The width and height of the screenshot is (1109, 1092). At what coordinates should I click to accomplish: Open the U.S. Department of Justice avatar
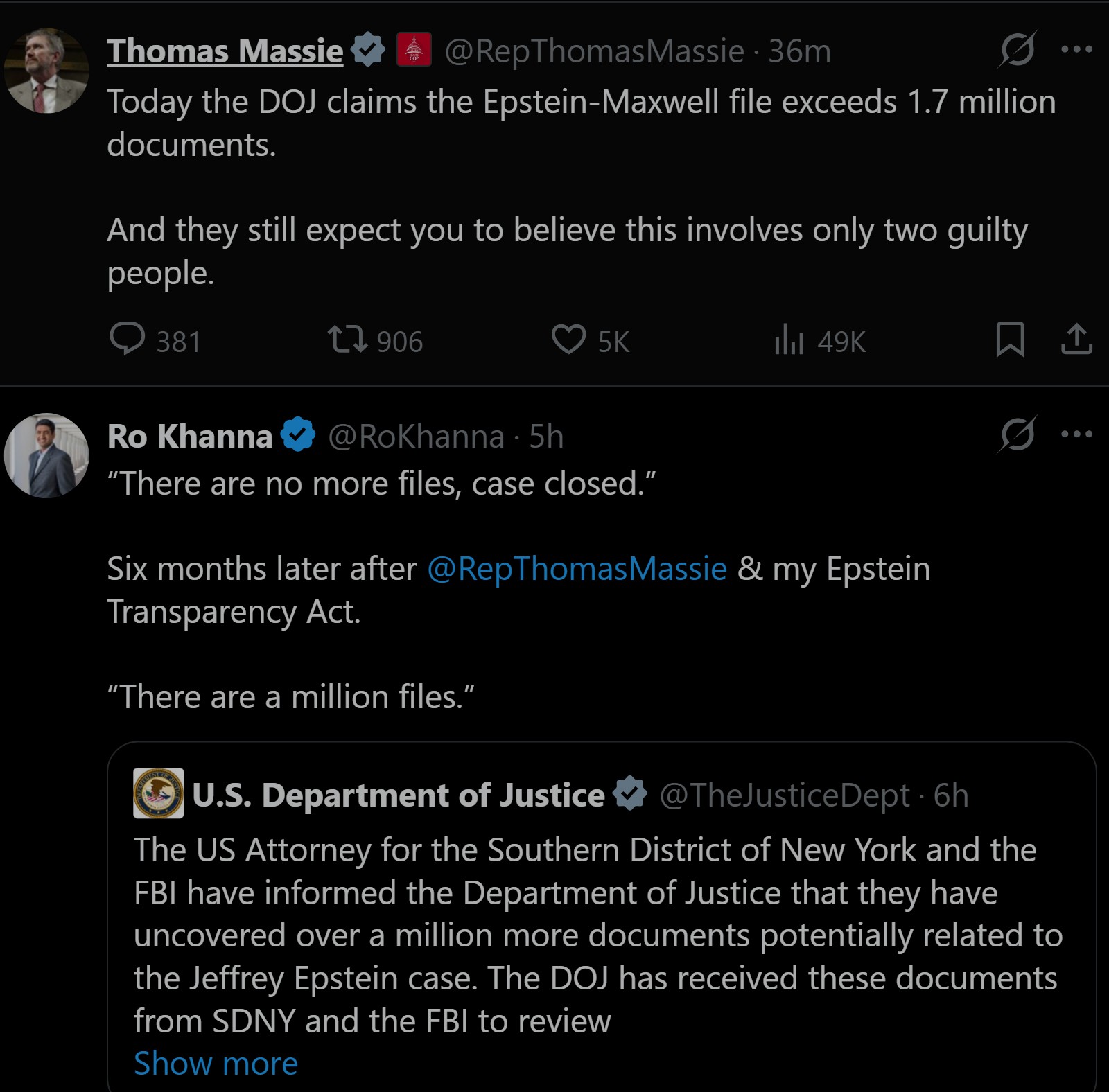click(158, 793)
